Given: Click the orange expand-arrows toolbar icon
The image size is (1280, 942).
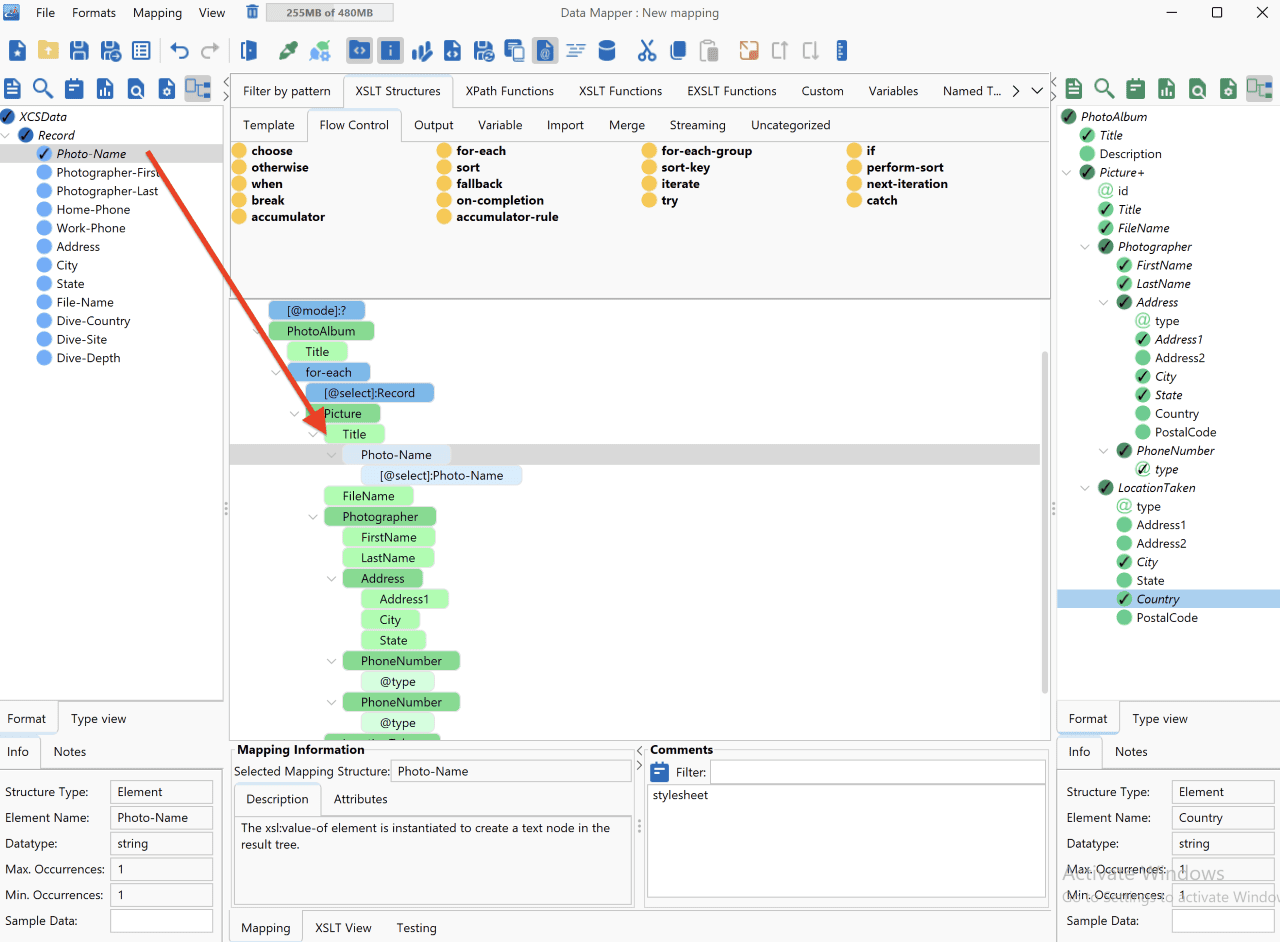Looking at the screenshot, I should pyautogui.click(x=749, y=50).
